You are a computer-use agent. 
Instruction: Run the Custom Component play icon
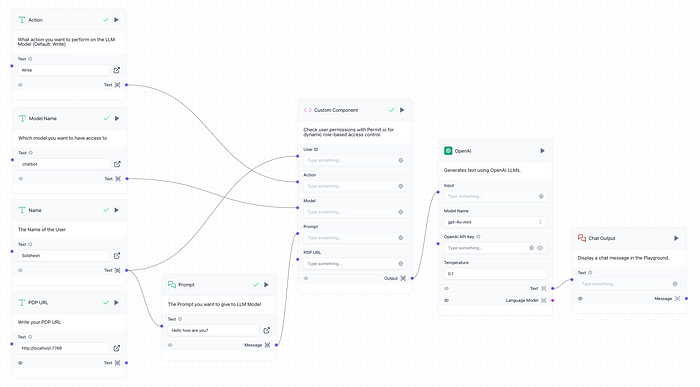point(402,110)
